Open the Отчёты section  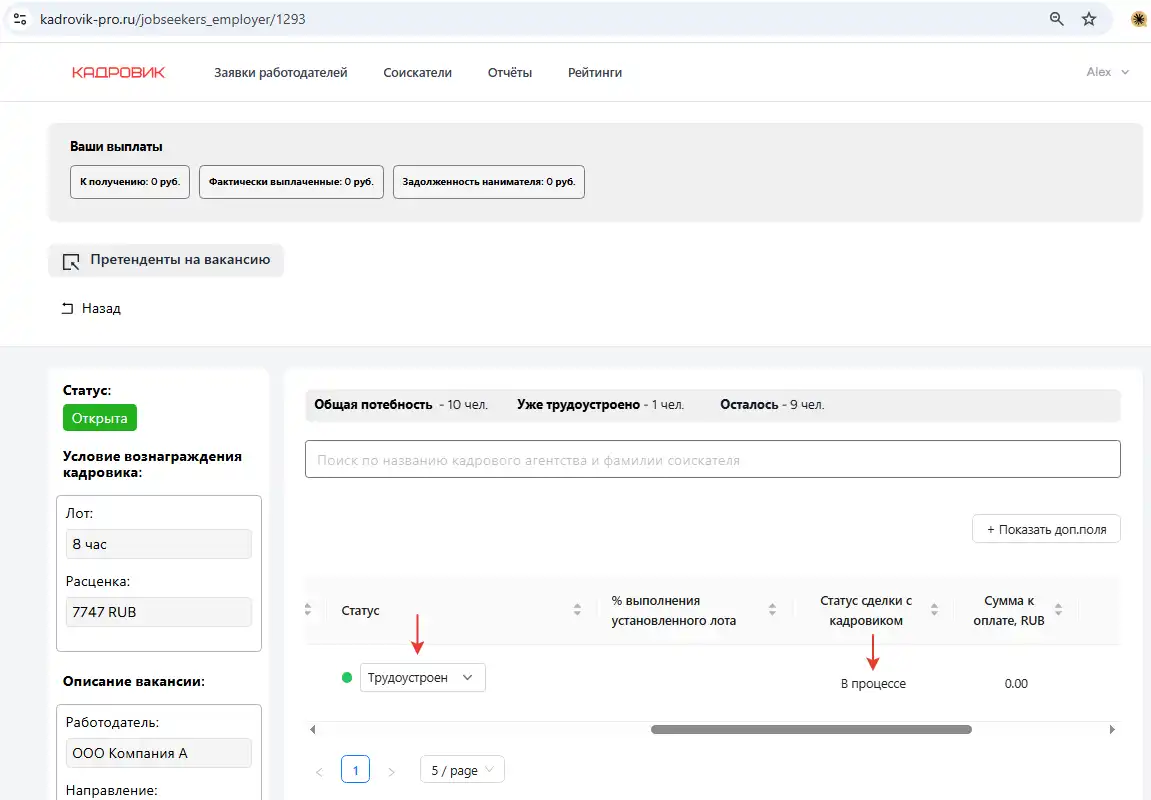(509, 72)
